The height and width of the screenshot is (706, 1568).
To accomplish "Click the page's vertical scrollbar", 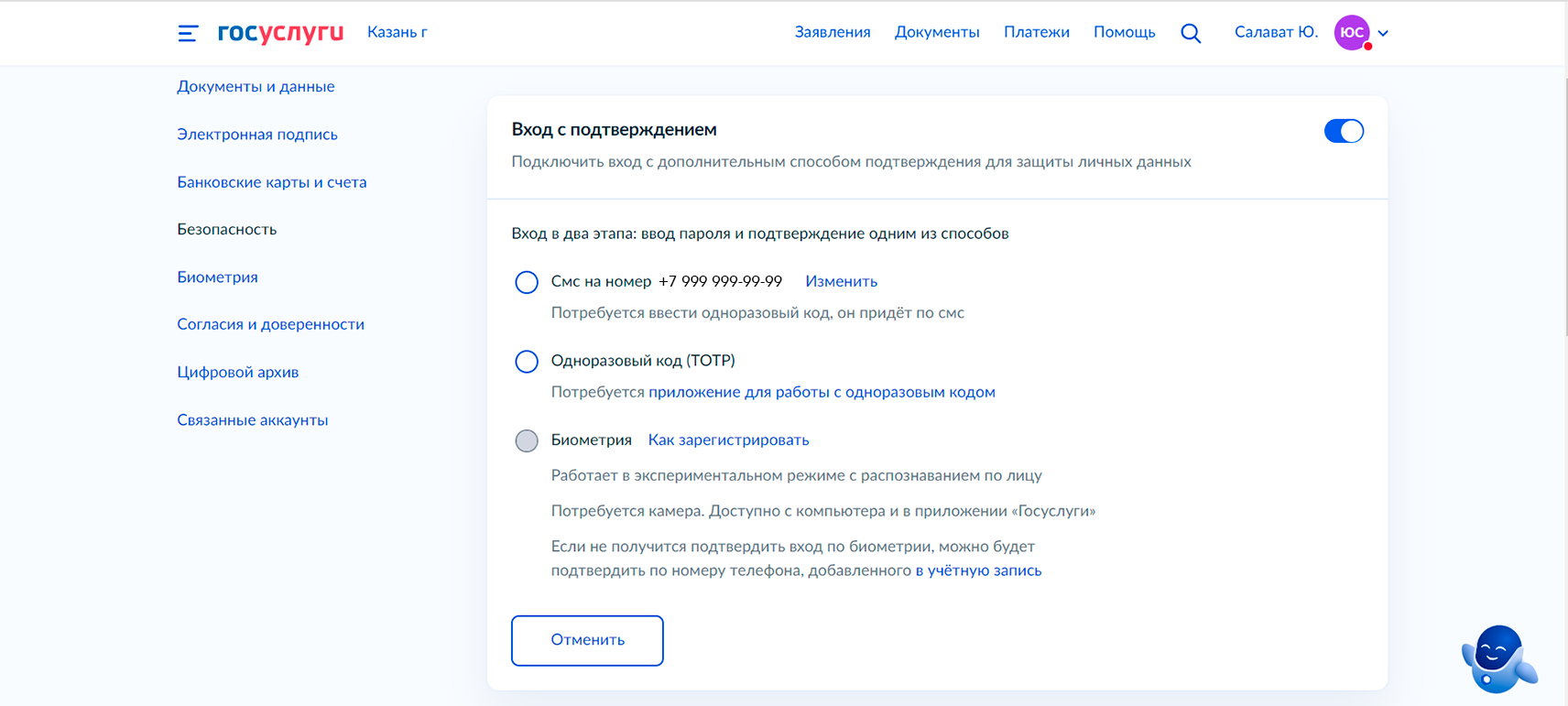I will (1564, 201).
